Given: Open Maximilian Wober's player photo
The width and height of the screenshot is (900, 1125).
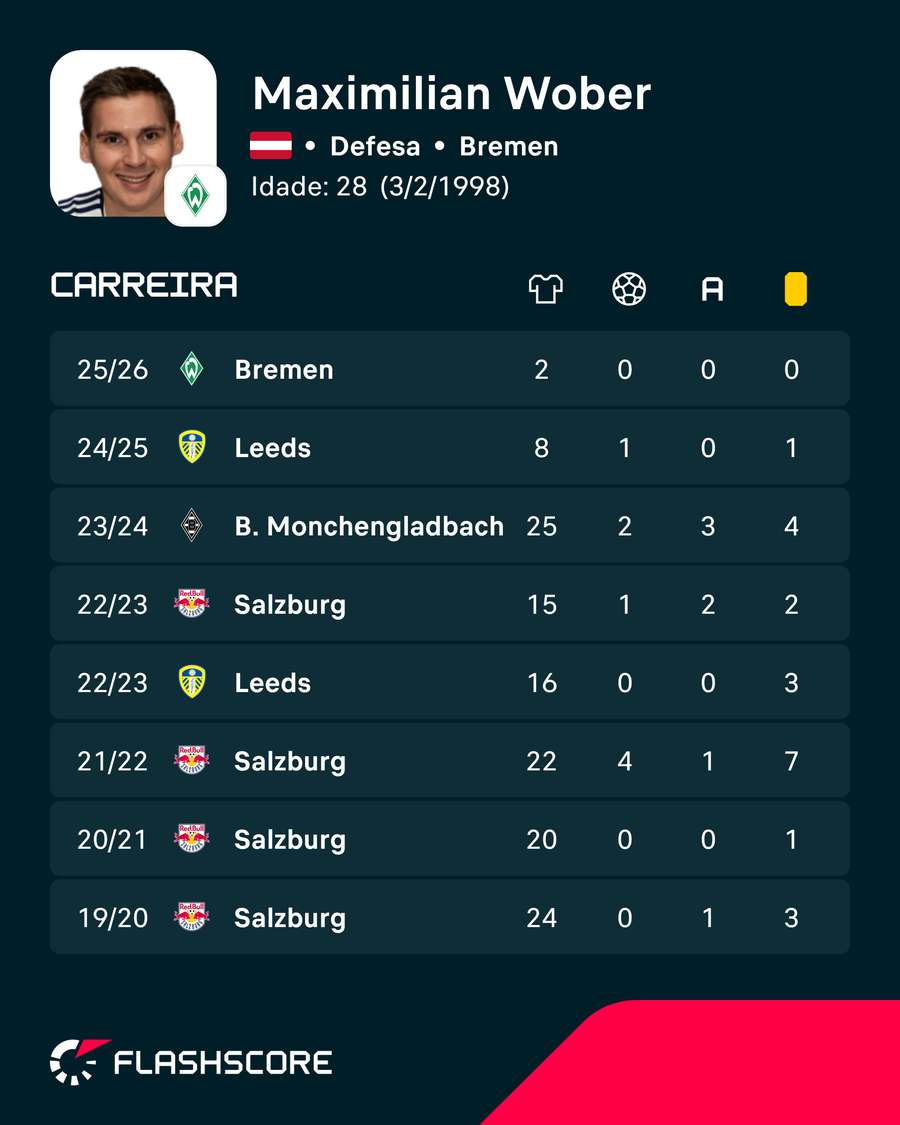Looking at the screenshot, I should point(133,133).
